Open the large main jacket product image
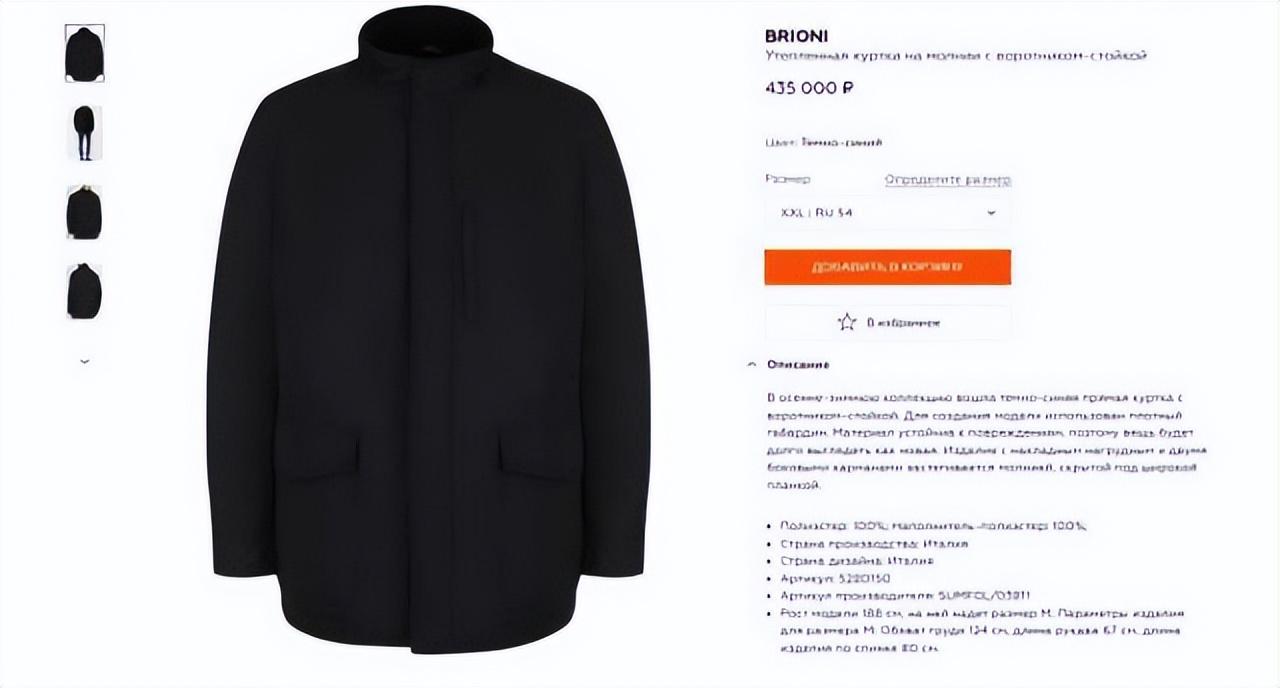Screen dimensions: 1280x688 point(428,330)
